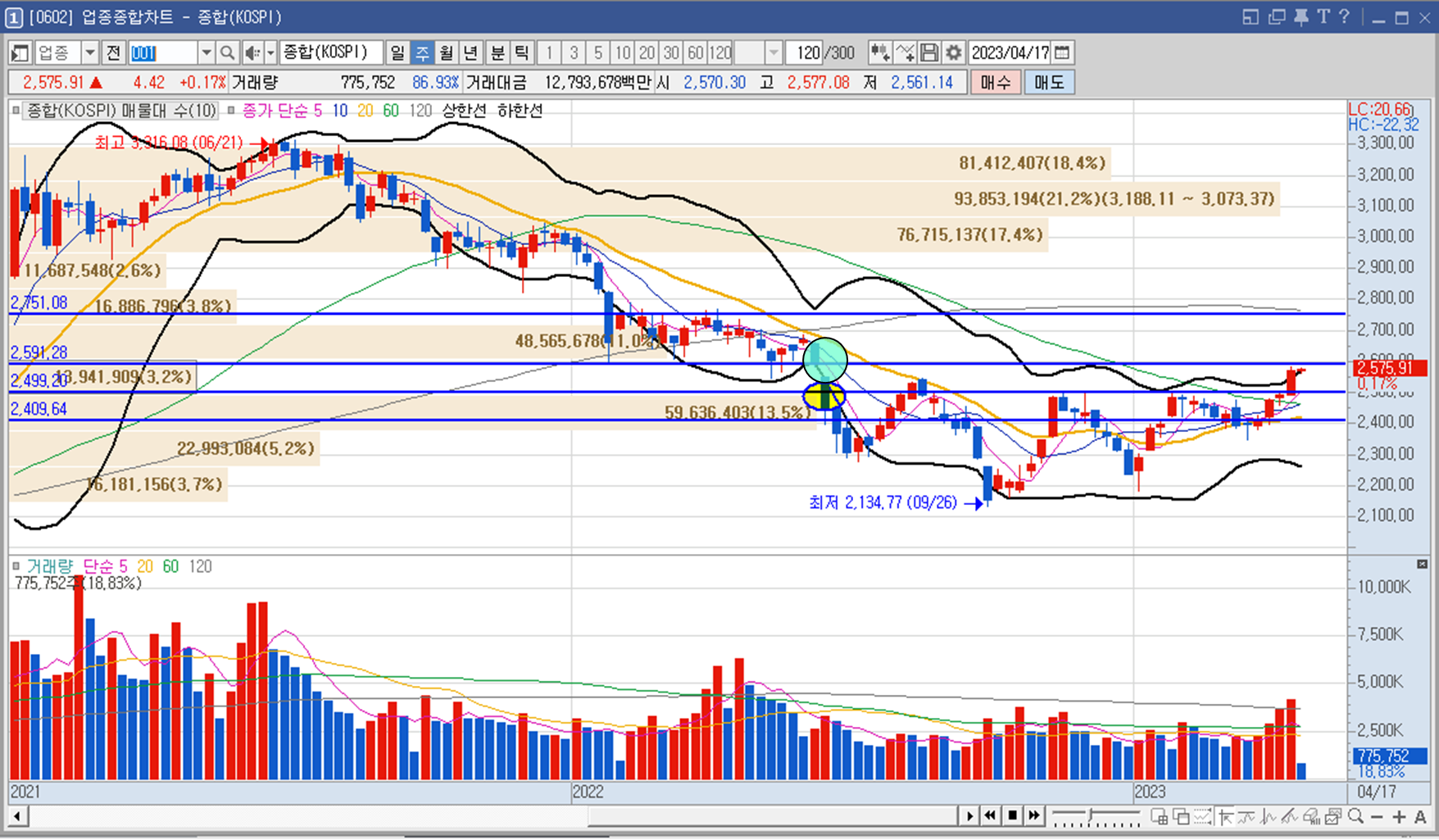Click the plus zoom in icon

click(1399, 817)
